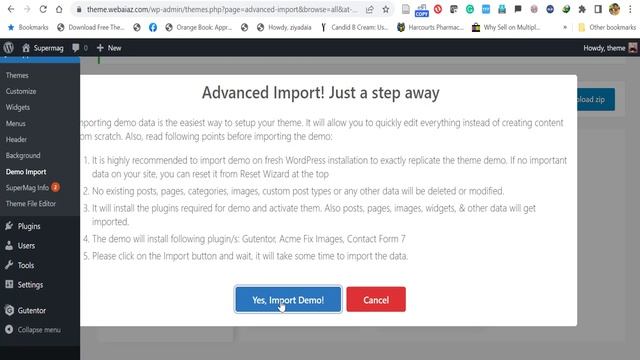
Task: Open the red blocker extension icon
Action: (x=438, y=9)
